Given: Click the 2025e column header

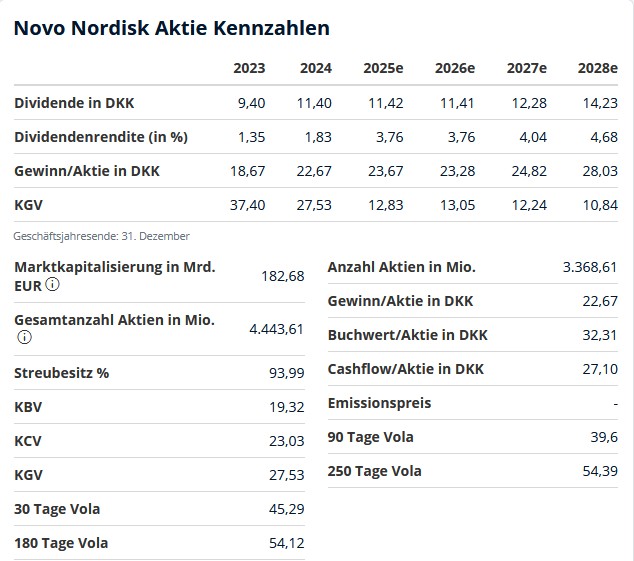Looking at the screenshot, I should pos(384,68).
